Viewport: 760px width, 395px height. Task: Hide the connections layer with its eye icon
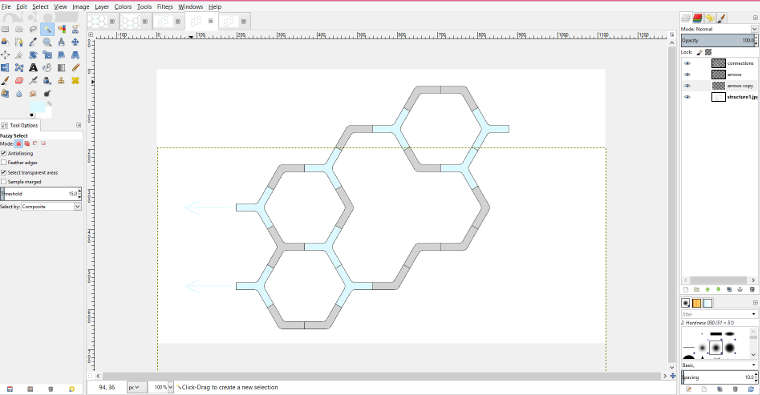click(687, 63)
